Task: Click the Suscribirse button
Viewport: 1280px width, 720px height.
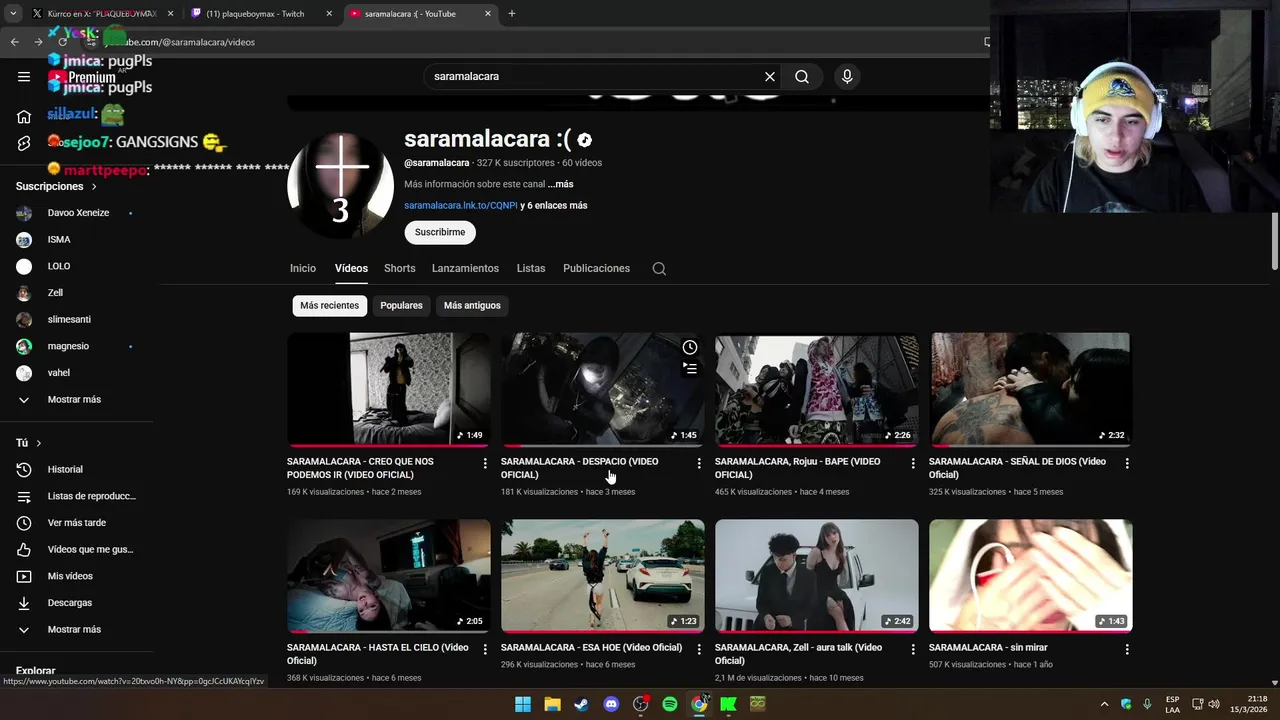Action: 440,232
